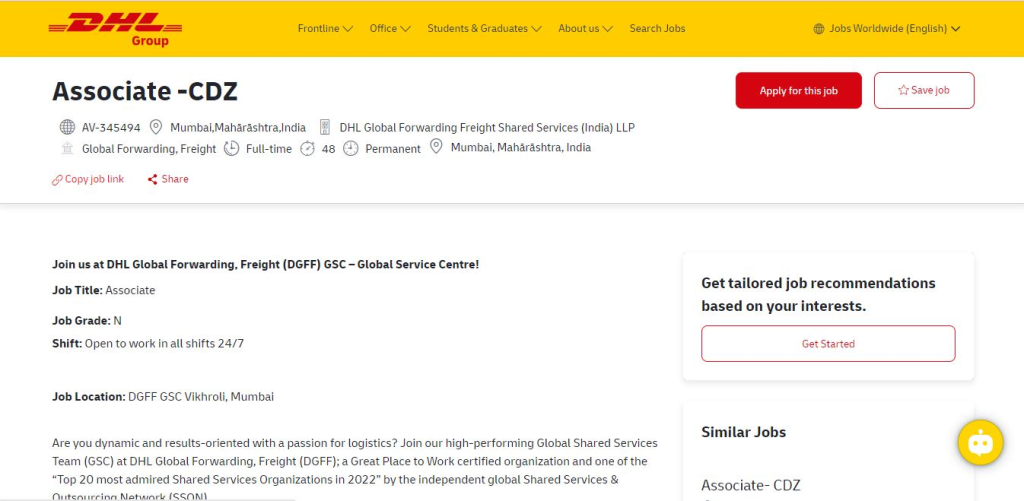Click Apply for this job button
Viewport: 1024px width, 501px height.
coord(799,90)
